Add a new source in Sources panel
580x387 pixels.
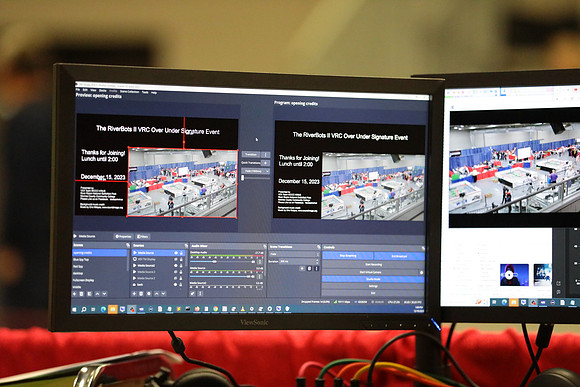tap(134, 294)
